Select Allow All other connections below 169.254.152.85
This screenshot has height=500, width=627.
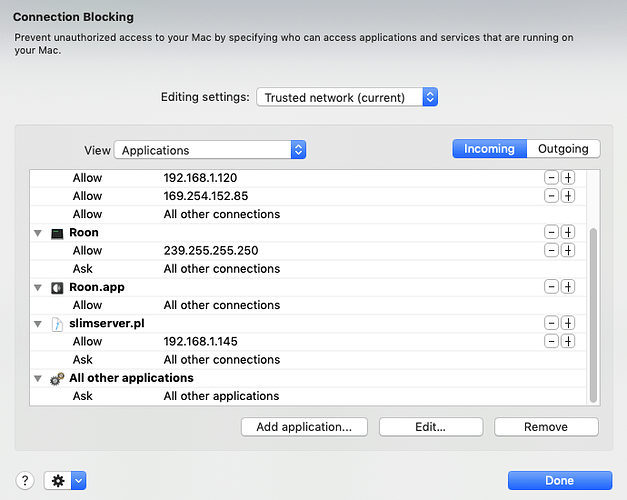(x=308, y=214)
